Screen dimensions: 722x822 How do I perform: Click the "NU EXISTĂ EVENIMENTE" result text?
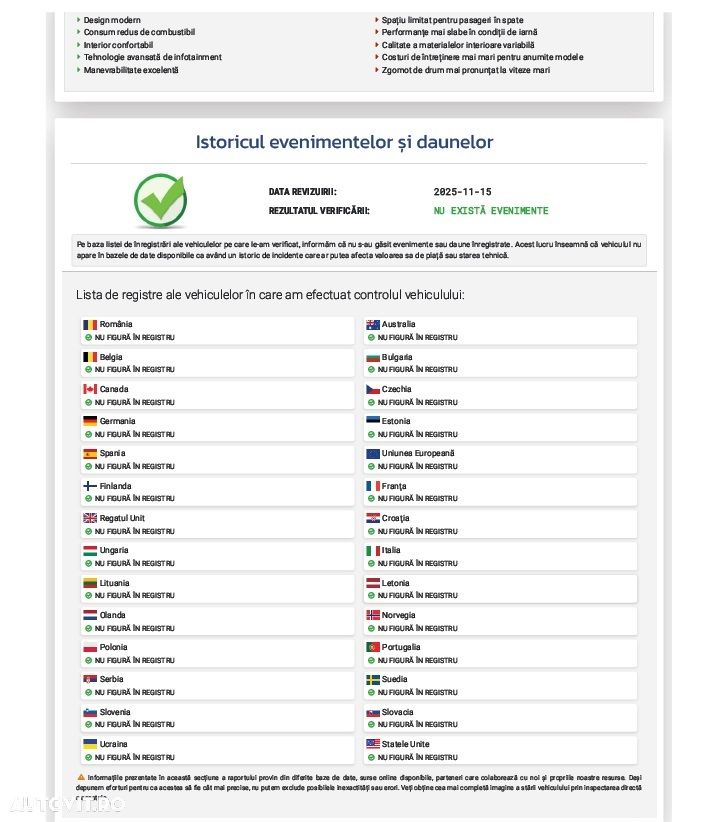pos(491,211)
